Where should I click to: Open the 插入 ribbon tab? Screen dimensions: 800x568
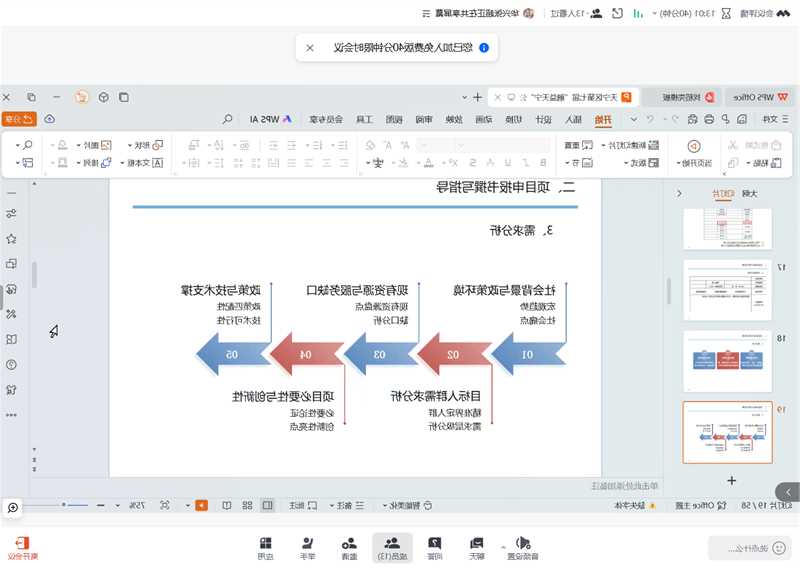coord(573,119)
